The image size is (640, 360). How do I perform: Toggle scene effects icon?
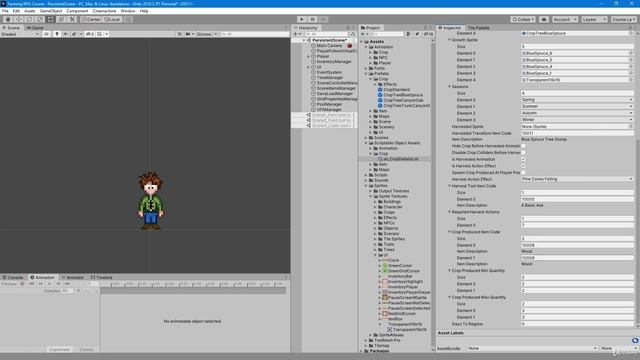[x=75, y=34]
